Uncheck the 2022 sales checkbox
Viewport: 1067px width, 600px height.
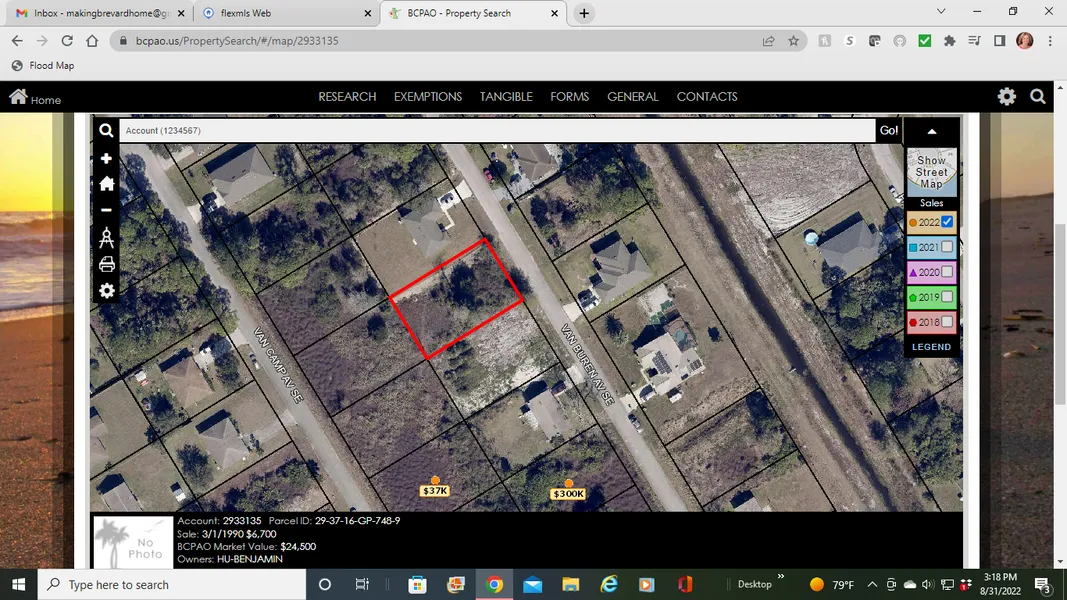(947, 222)
